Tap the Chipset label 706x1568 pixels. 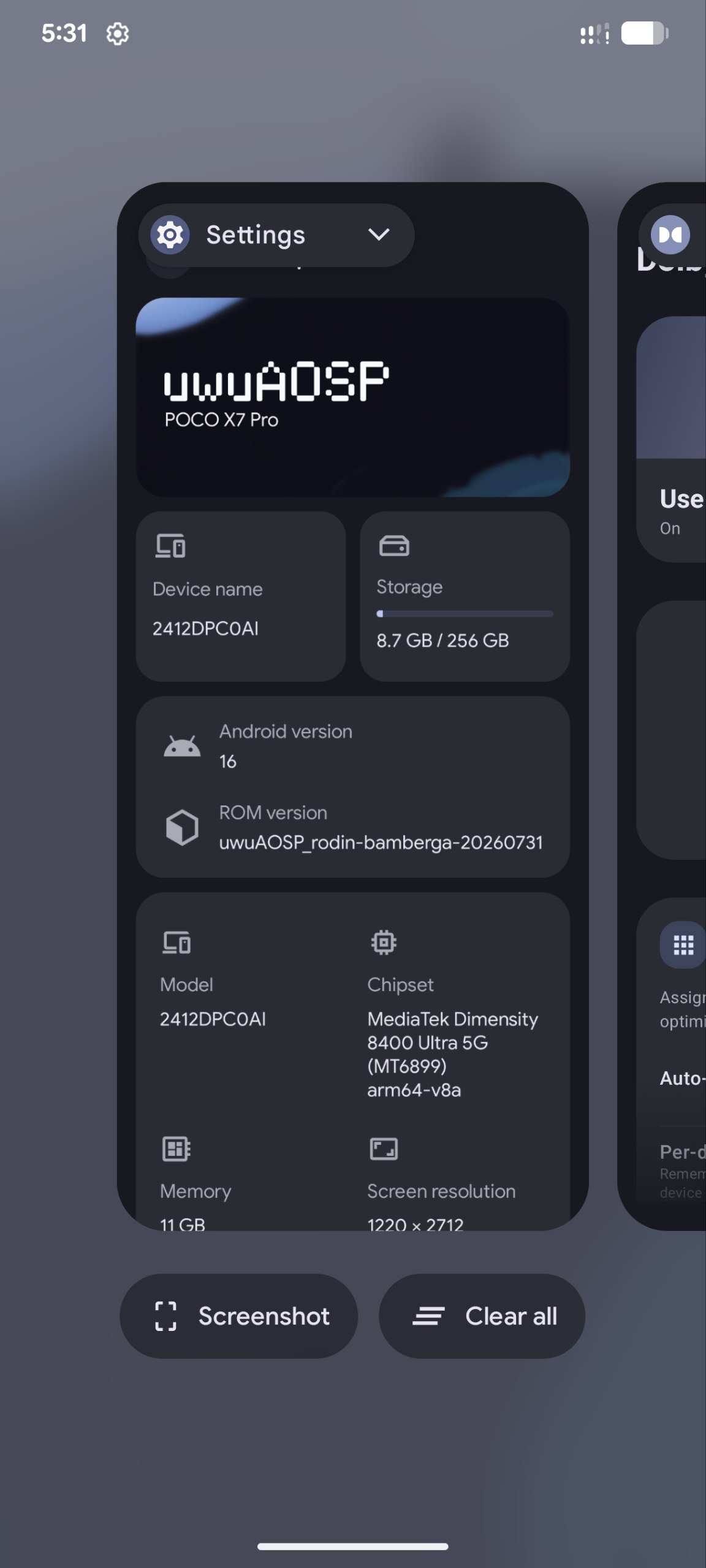click(x=400, y=985)
